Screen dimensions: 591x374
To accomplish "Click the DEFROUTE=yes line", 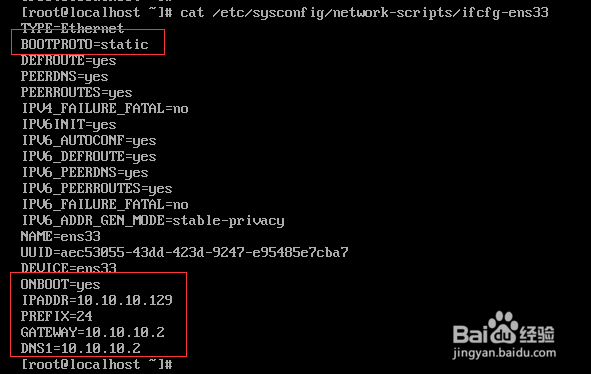I will pyautogui.click(x=69, y=61).
